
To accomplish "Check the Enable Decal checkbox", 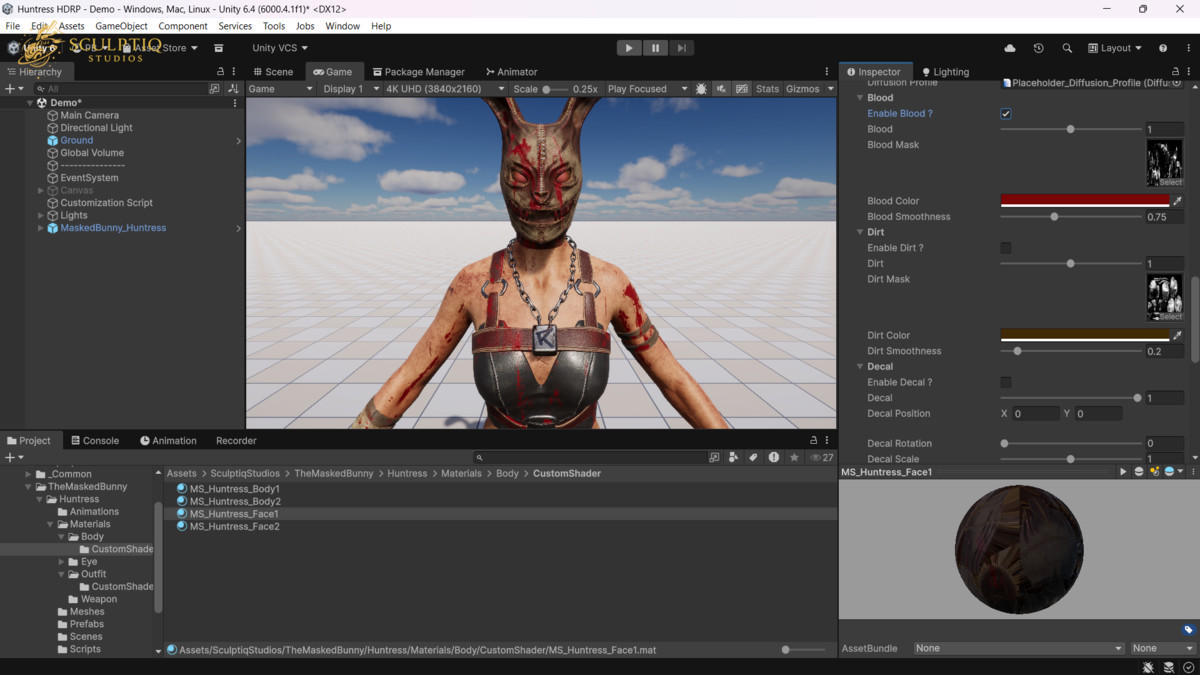I will click(x=1006, y=382).
